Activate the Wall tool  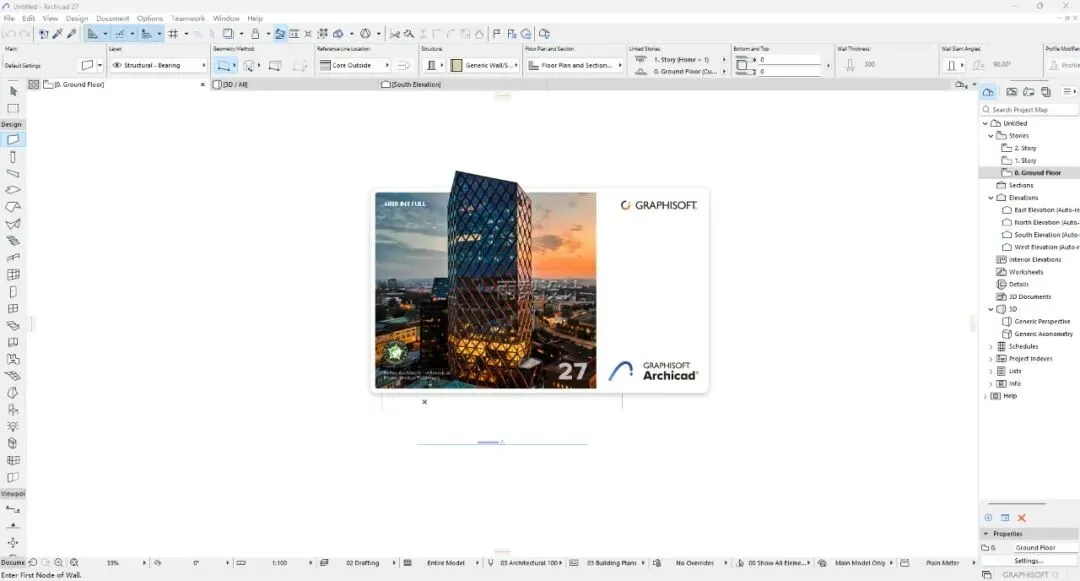pos(13,140)
